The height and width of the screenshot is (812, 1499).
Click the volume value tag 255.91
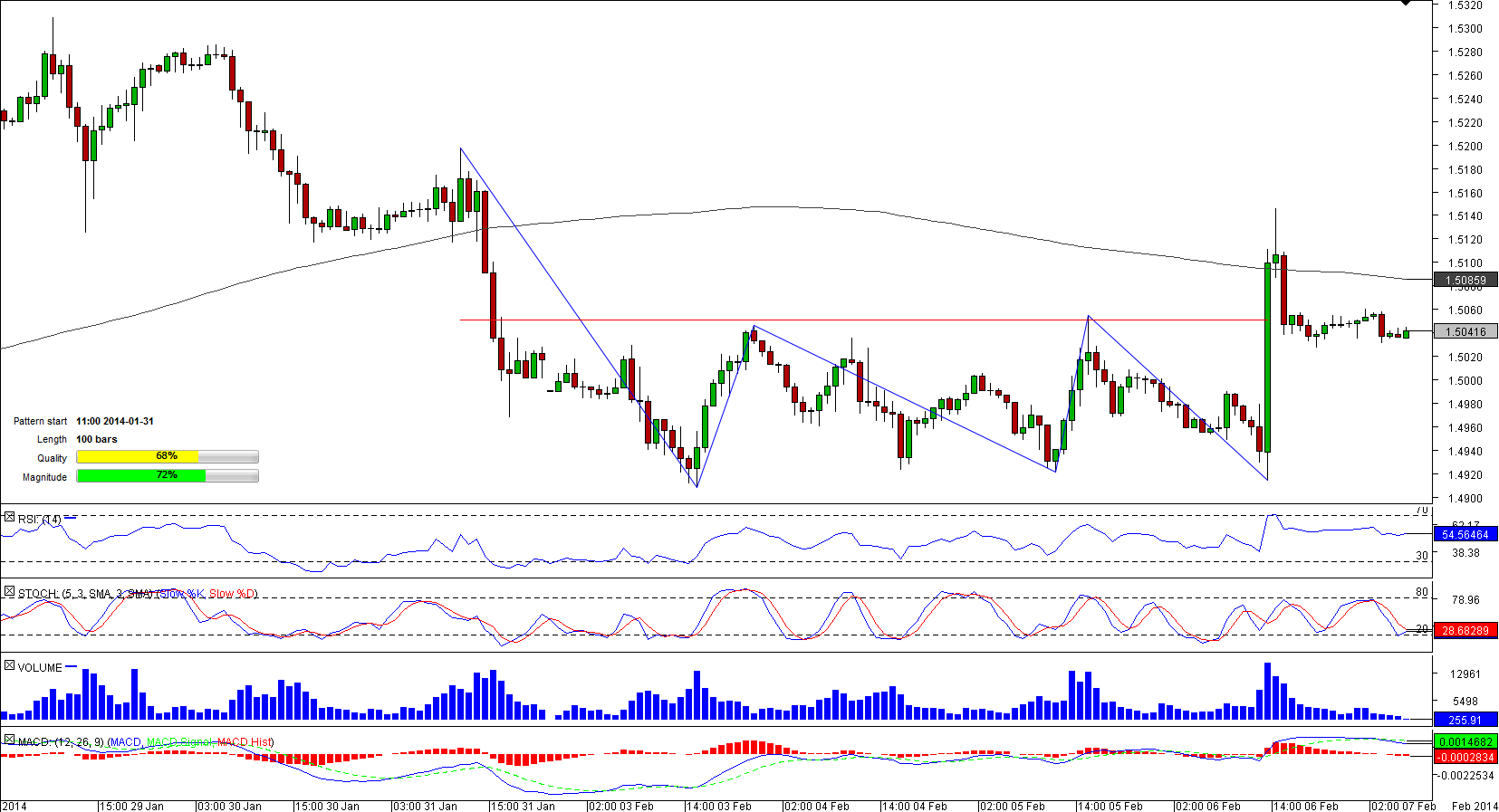pyautogui.click(x=1465, y=721)
